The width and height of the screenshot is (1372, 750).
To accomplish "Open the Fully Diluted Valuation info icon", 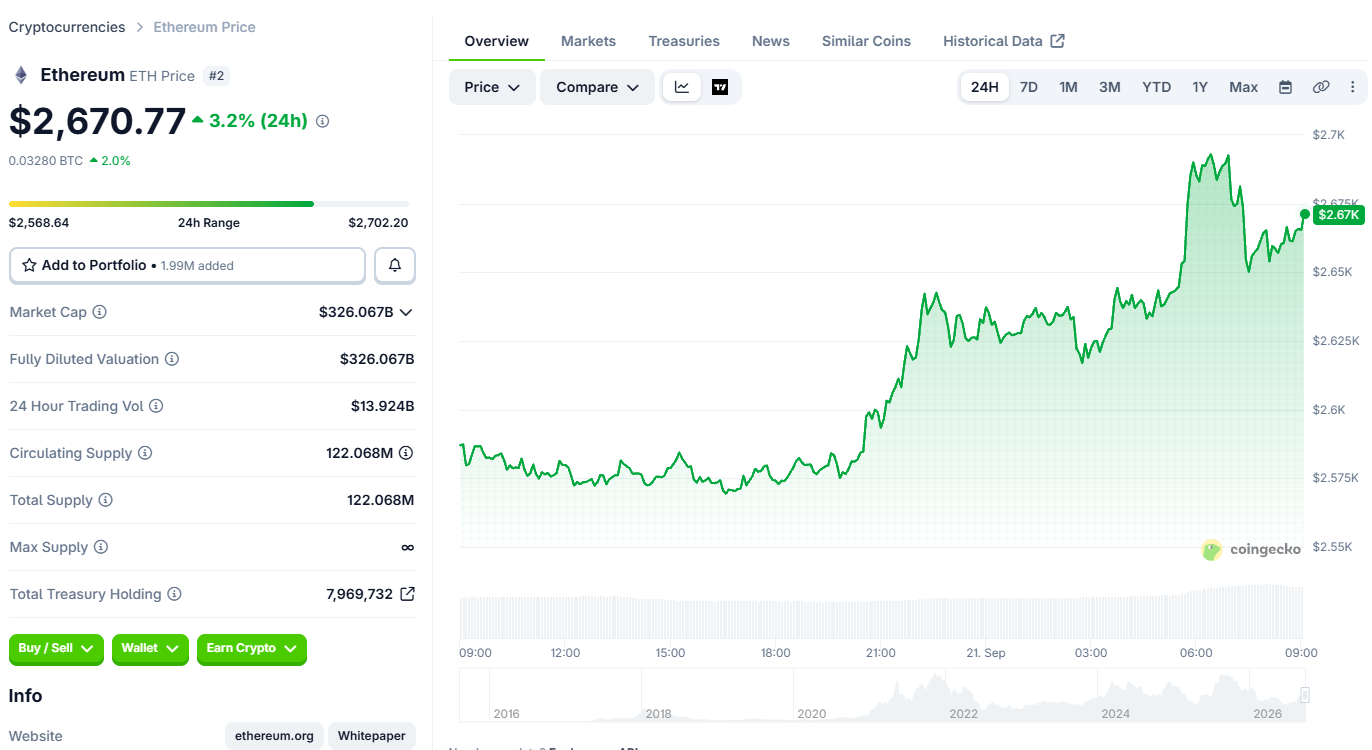I will click(172, 359).
